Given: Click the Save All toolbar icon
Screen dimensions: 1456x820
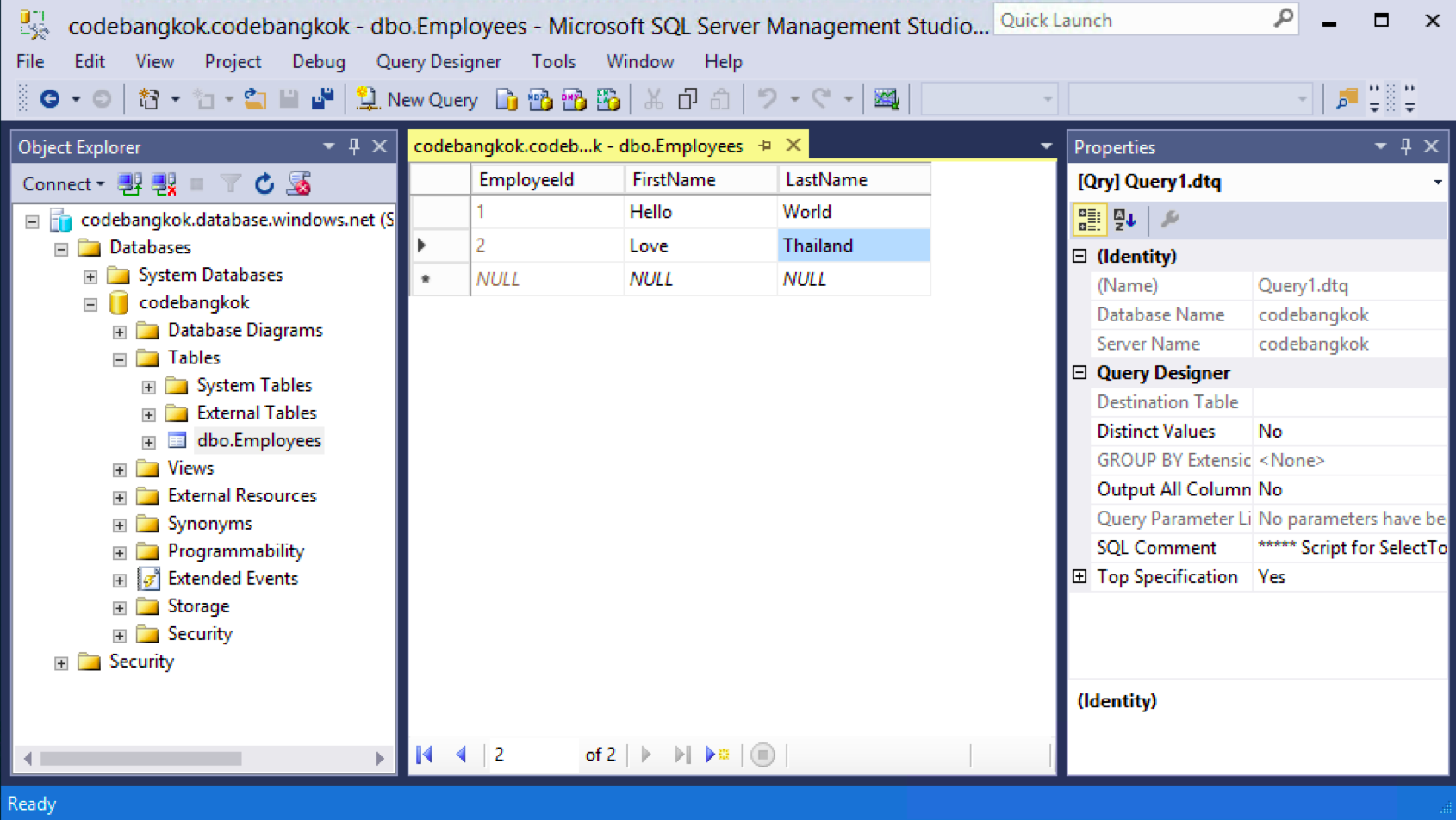Looking at the screenshot, I should point(323,99).
